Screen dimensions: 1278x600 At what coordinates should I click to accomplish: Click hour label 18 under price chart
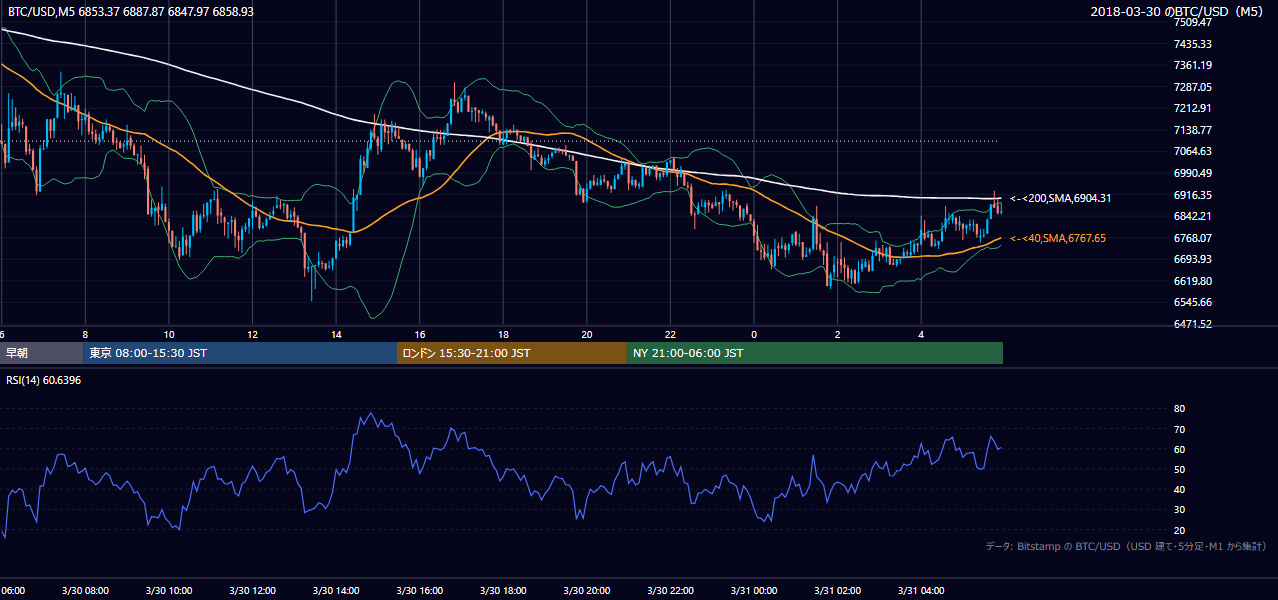point(503,334)
